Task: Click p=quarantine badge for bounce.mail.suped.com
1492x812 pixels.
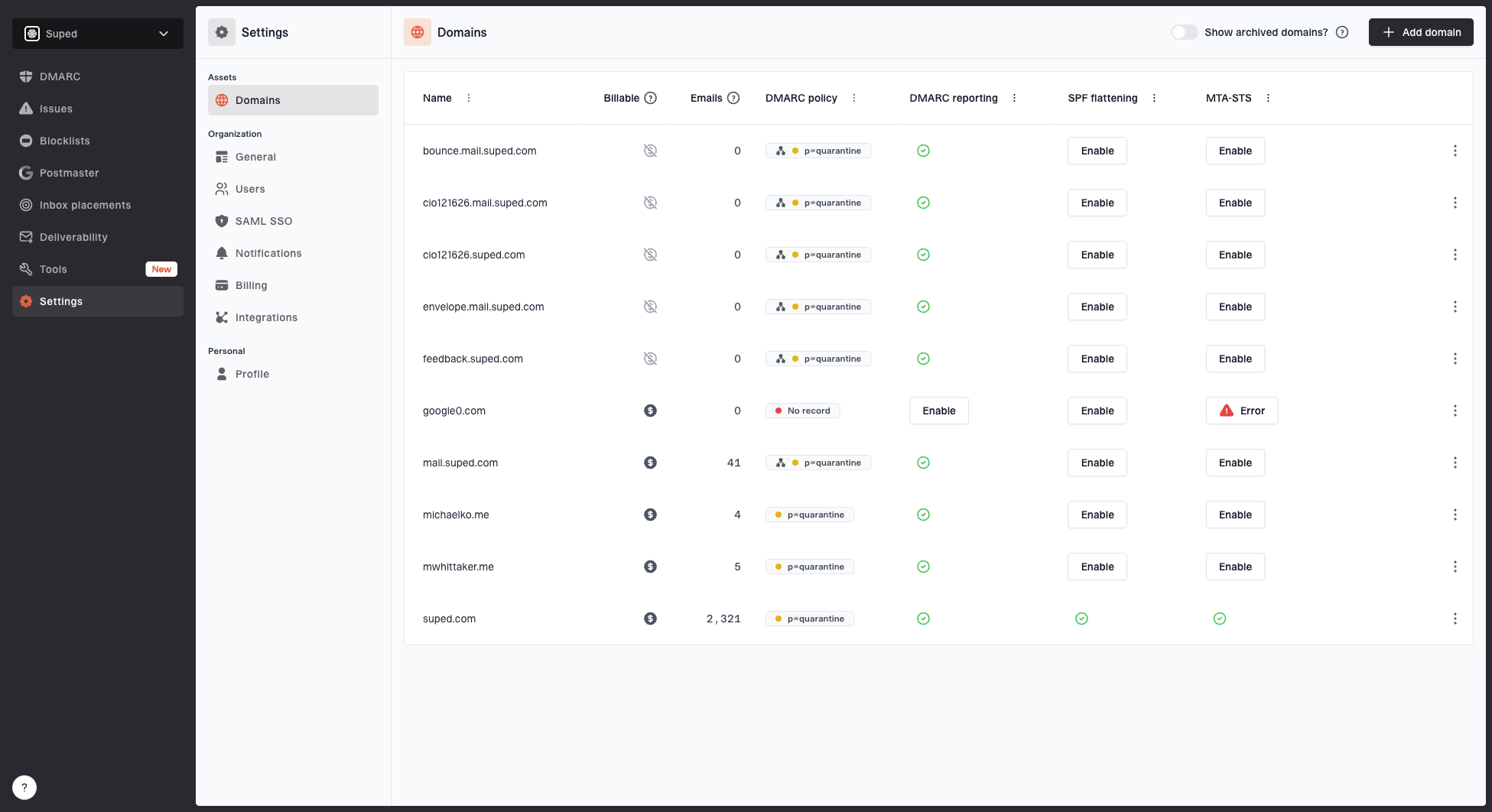Action: tap(818, 151)
